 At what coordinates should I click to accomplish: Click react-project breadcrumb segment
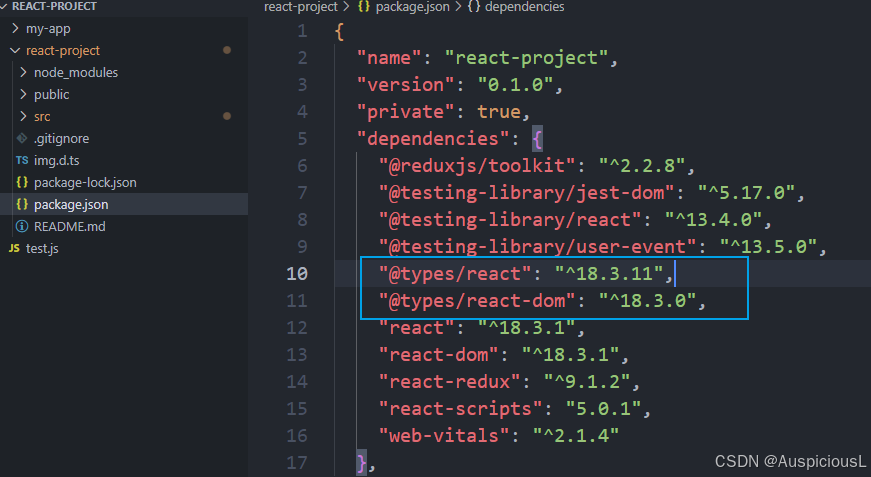click(301, 7)
